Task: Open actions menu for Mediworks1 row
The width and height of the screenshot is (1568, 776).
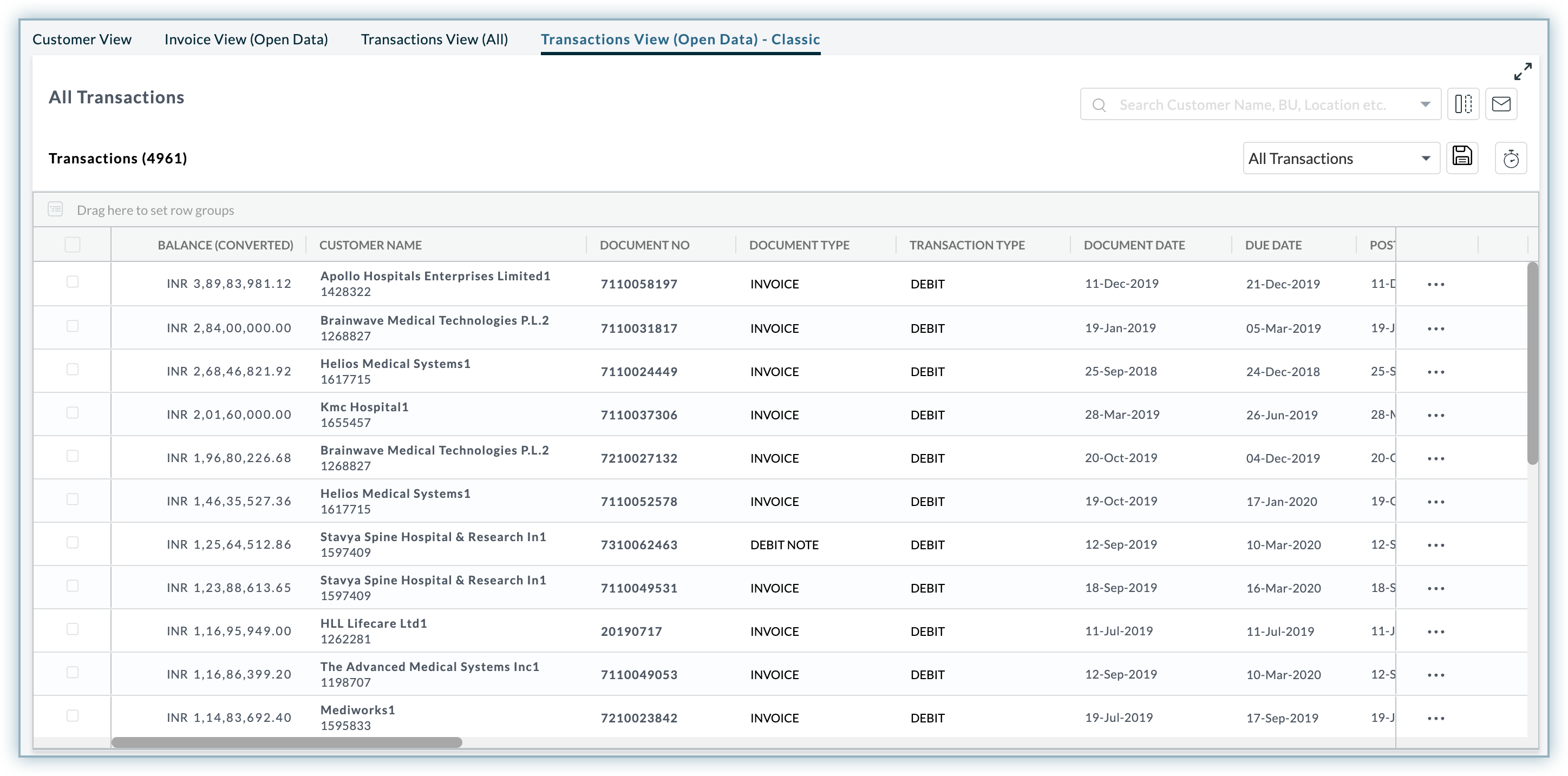Action: coord(1436,718)
